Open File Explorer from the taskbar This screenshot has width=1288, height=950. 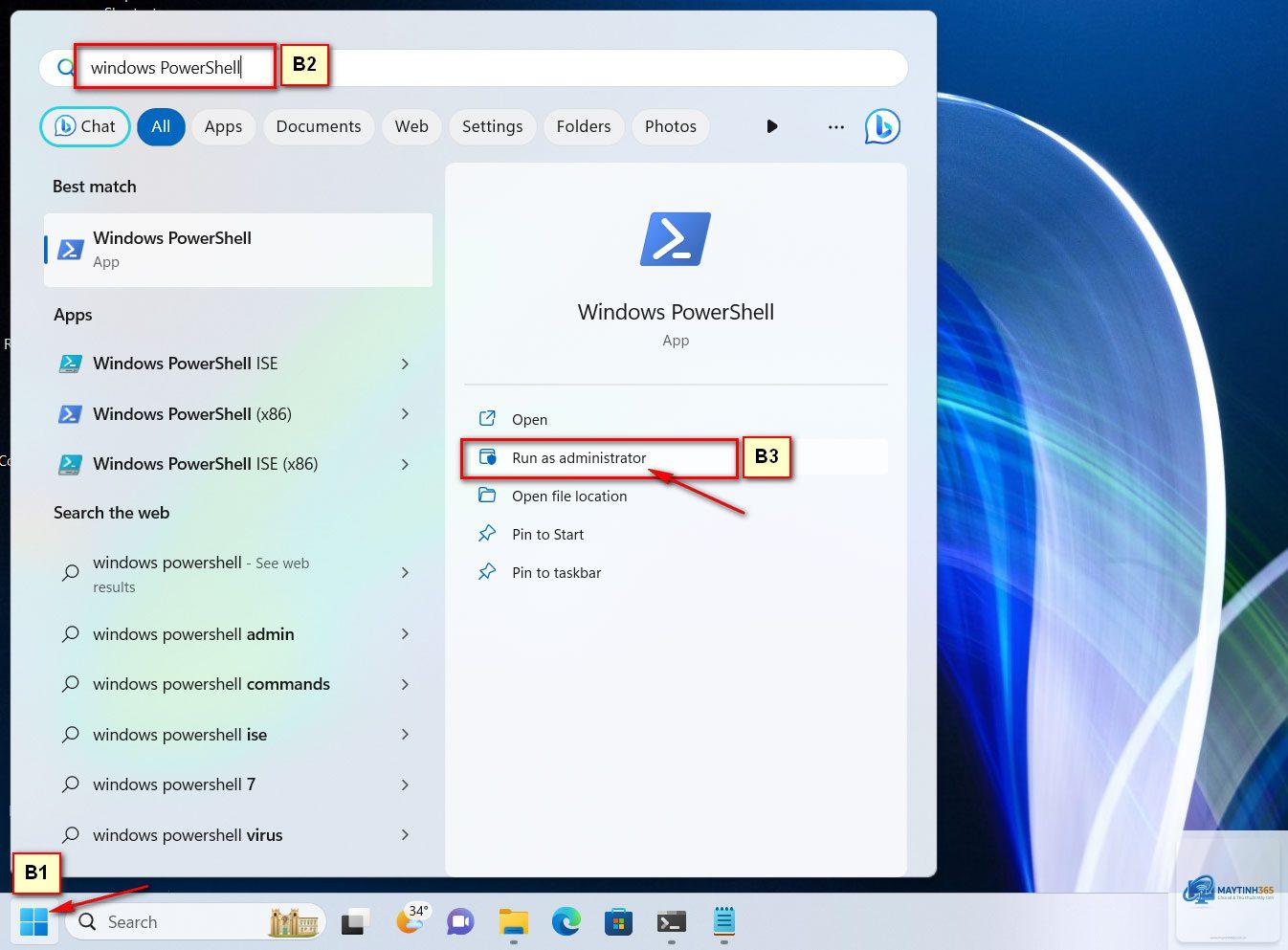click(x=514, y=922)
